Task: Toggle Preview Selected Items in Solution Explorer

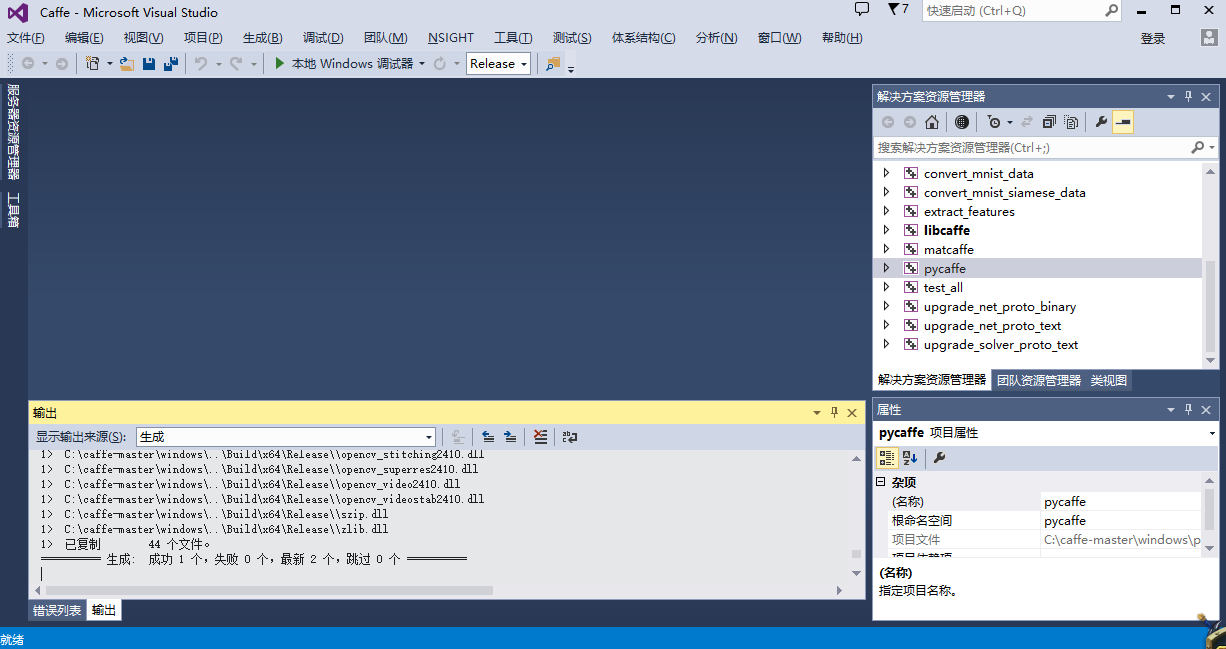Action: [1123, 122]
